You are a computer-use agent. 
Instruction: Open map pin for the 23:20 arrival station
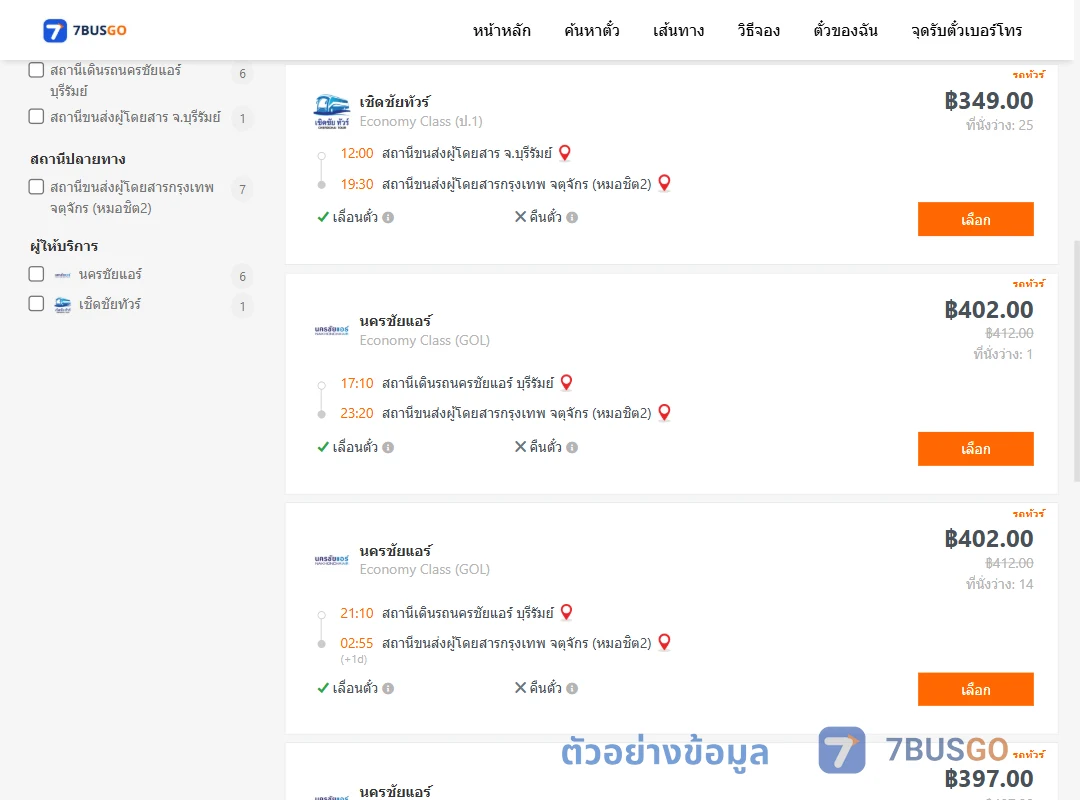tap(665, 413)
